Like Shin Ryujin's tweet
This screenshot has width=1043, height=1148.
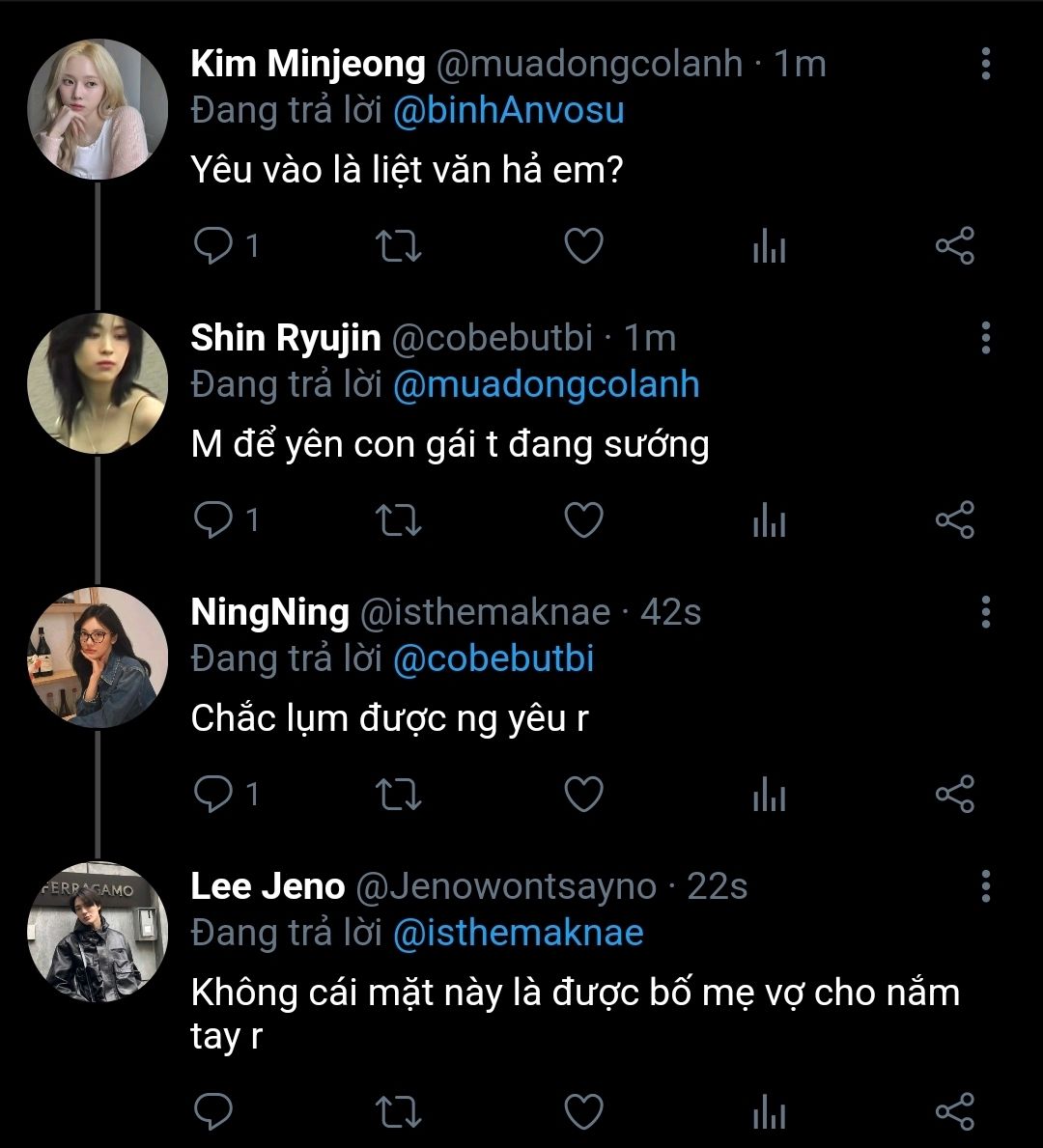pyautogui.click(x=583, y=520)
